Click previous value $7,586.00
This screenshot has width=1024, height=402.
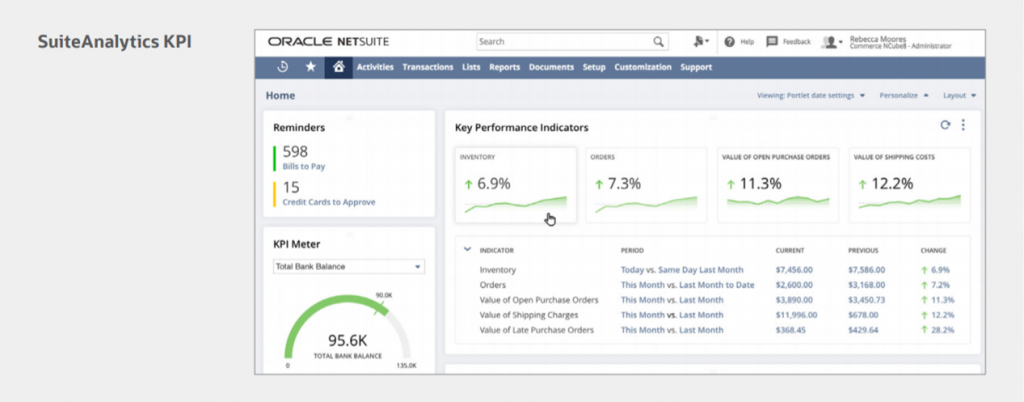[867, 270]
